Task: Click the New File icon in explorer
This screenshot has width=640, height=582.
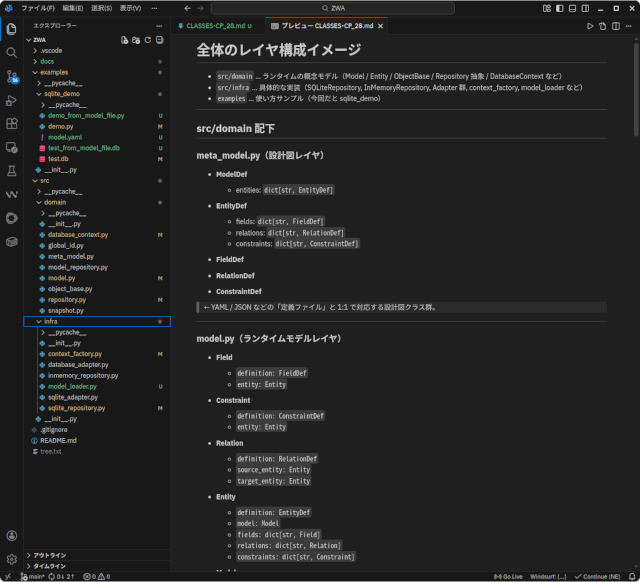Action: [124, 40]
